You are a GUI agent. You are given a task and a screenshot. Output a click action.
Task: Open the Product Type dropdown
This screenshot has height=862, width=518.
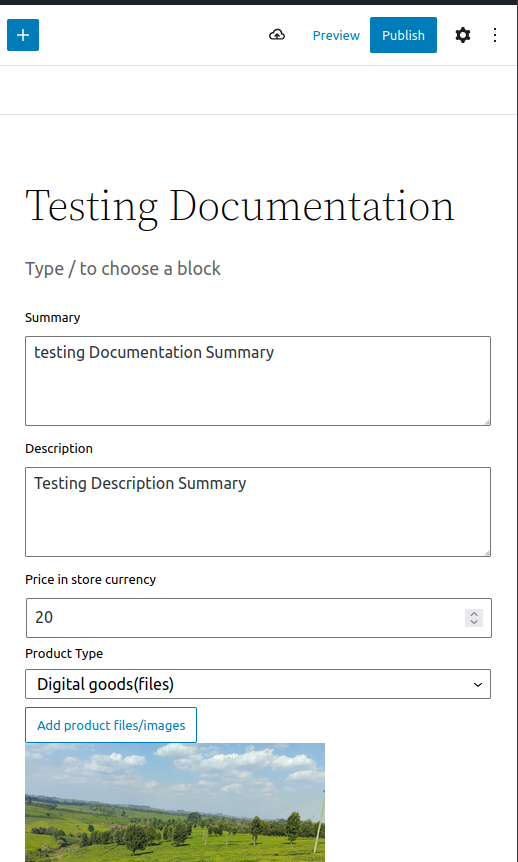pos(258,684)
